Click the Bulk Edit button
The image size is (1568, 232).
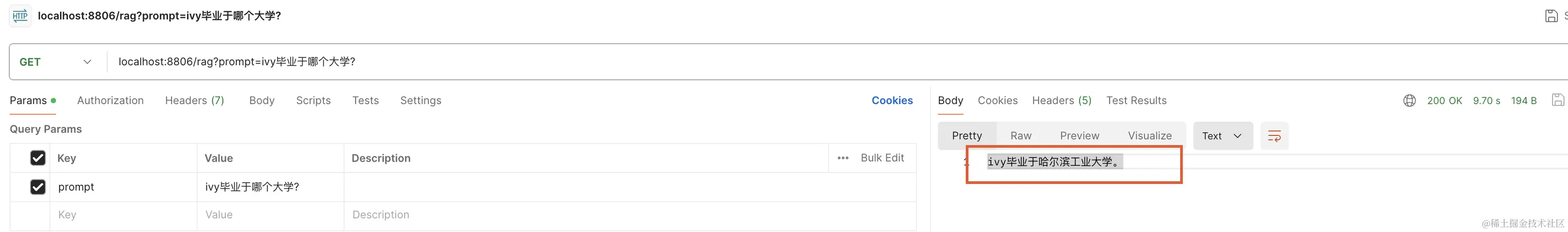tap(882, 158)
